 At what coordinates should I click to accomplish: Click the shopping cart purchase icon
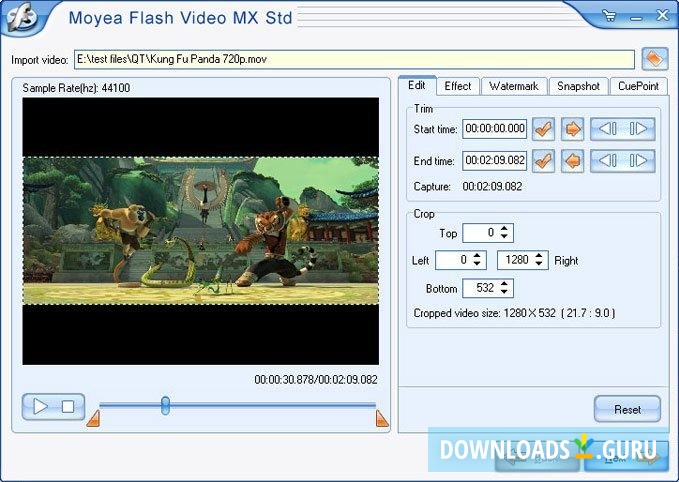(609, 16)
